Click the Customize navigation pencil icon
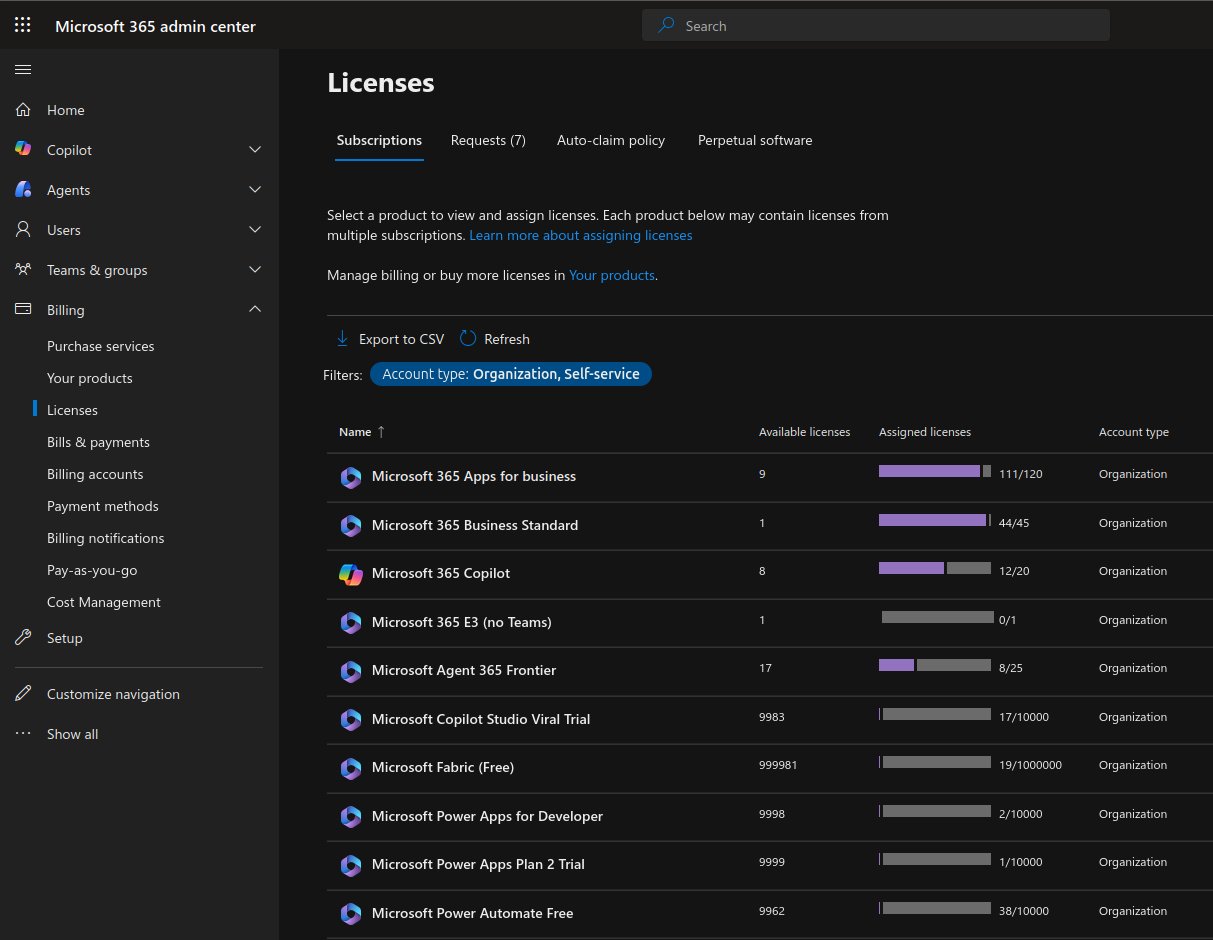This screenshot has height=940, width=1213. [x=23, y=694]
